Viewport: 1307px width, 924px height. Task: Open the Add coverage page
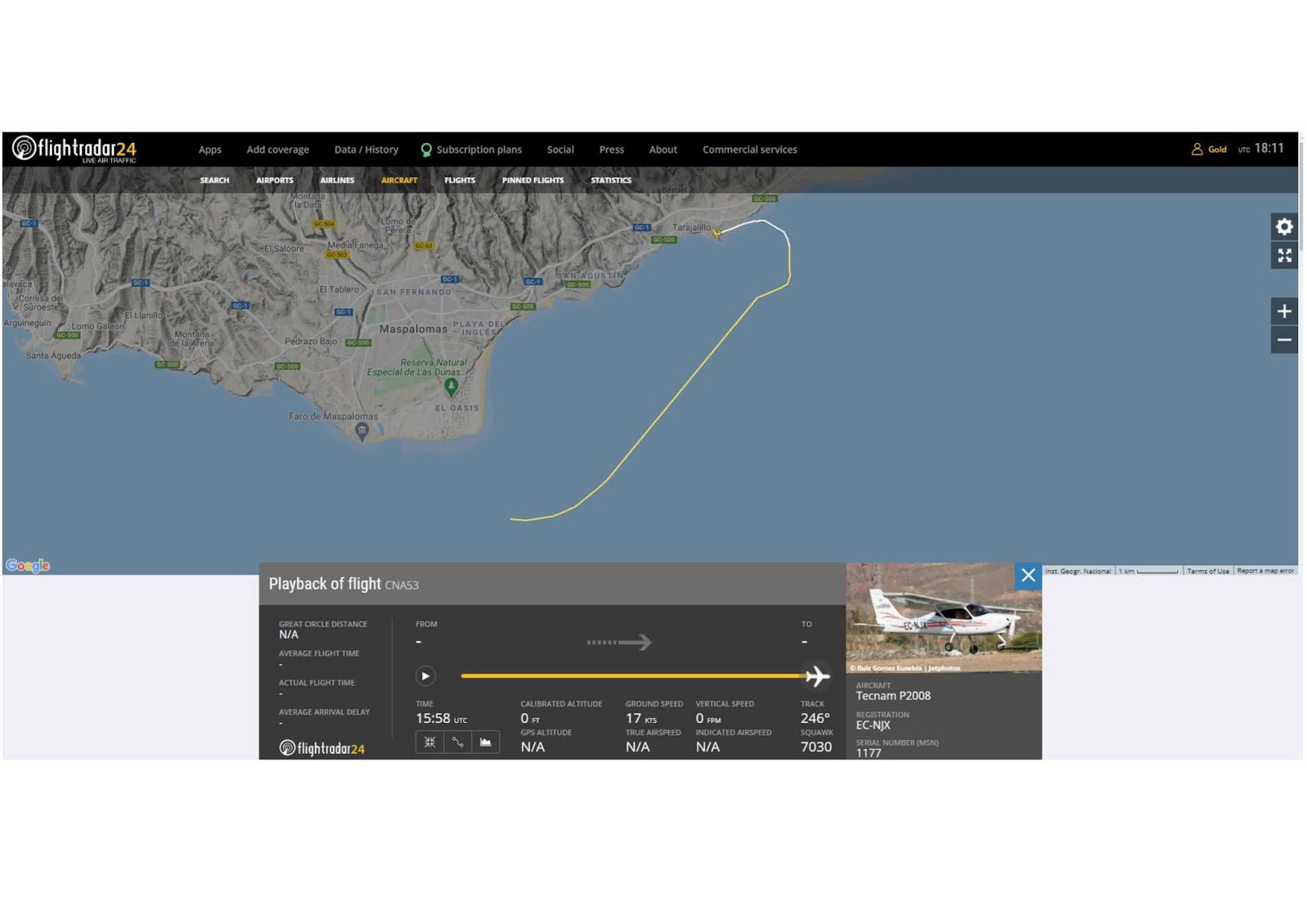(278, 150)
